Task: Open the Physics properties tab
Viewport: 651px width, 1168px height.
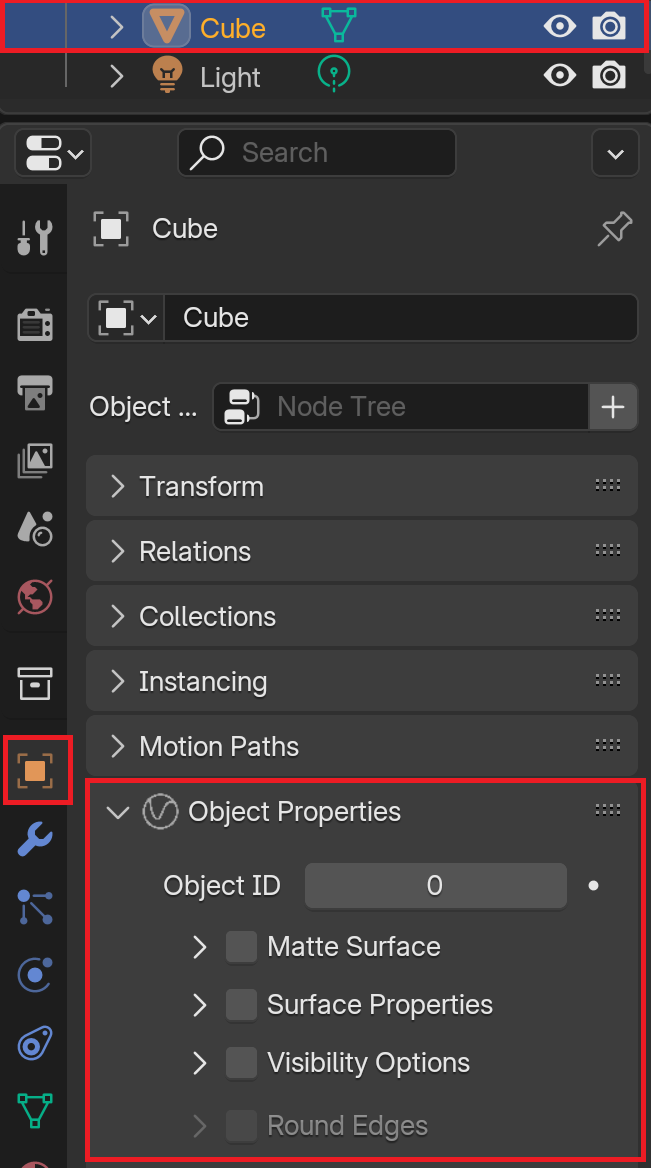Action: tap(34, 974)
